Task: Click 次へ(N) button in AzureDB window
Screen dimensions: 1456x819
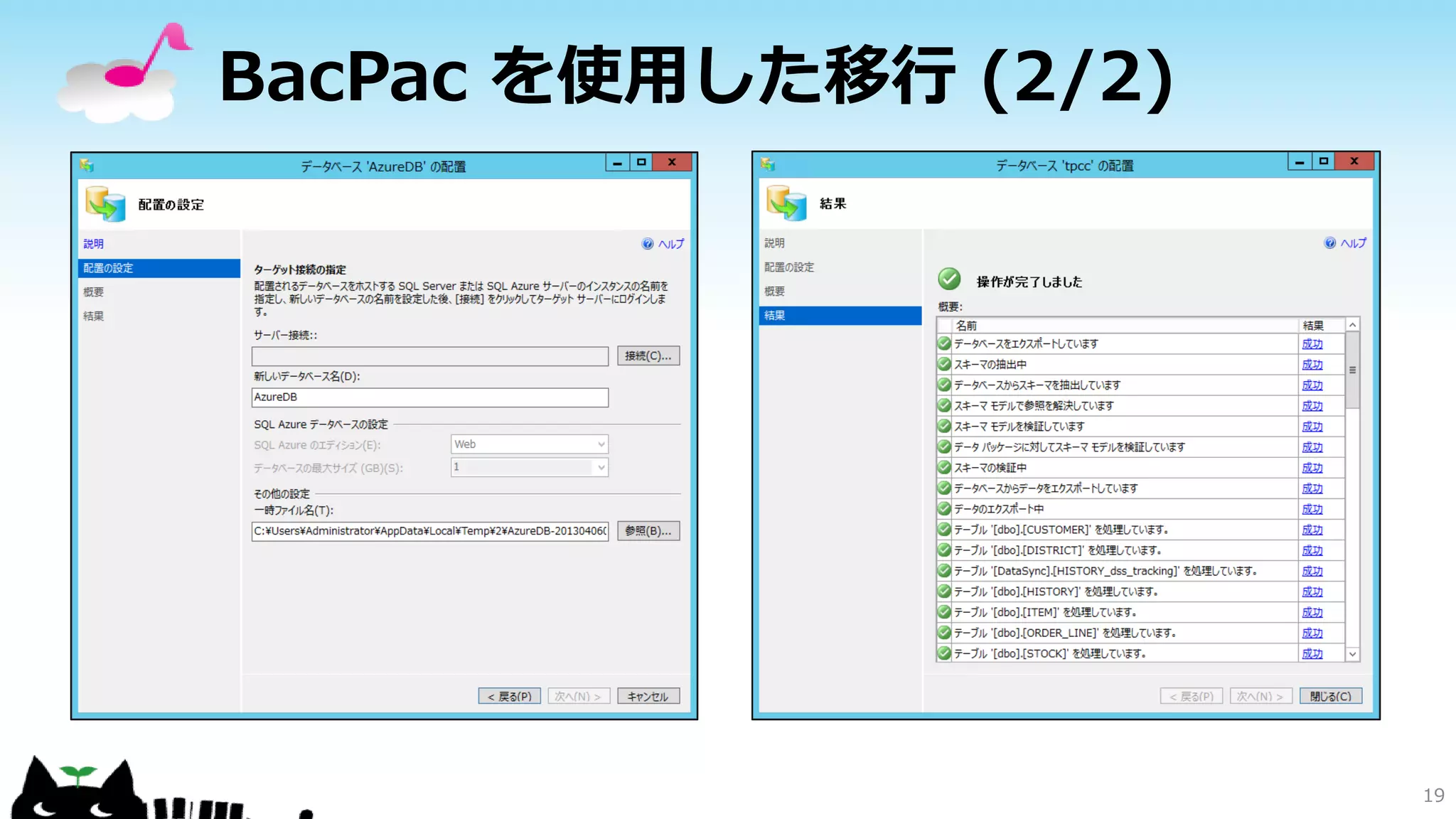Action: coord(579,697)
